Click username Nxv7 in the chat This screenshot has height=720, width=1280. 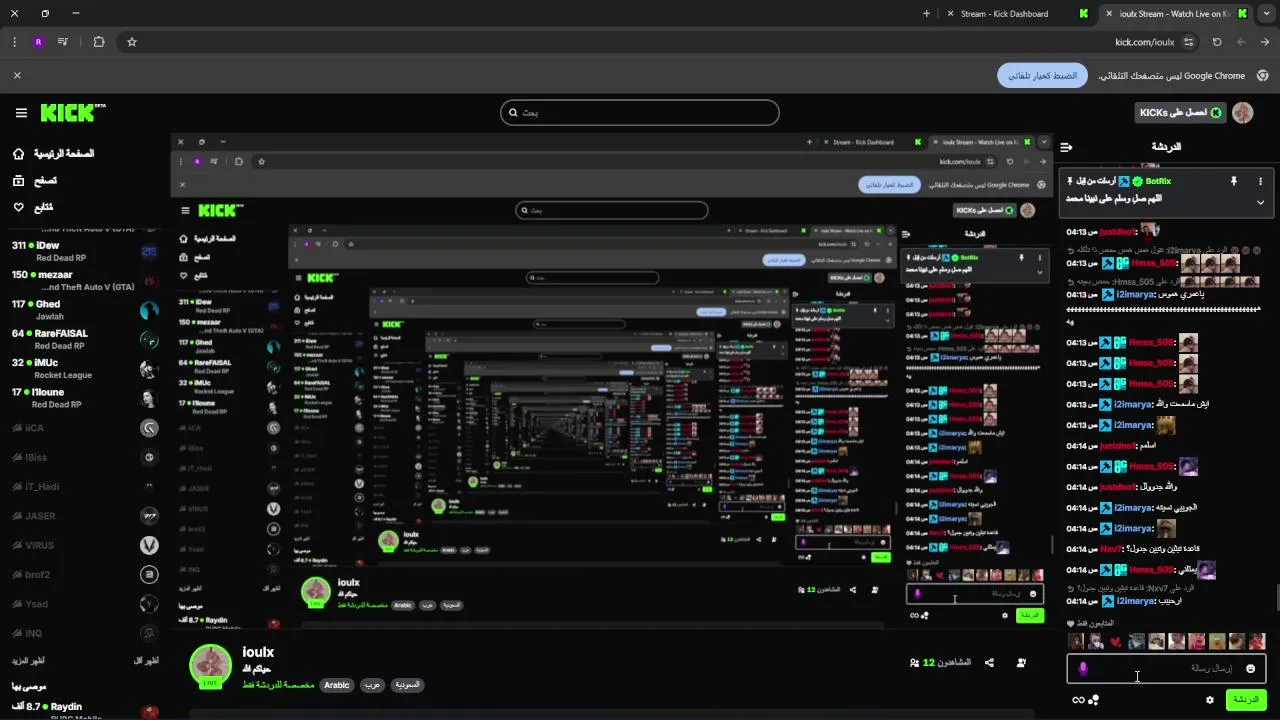(1111, 549)
